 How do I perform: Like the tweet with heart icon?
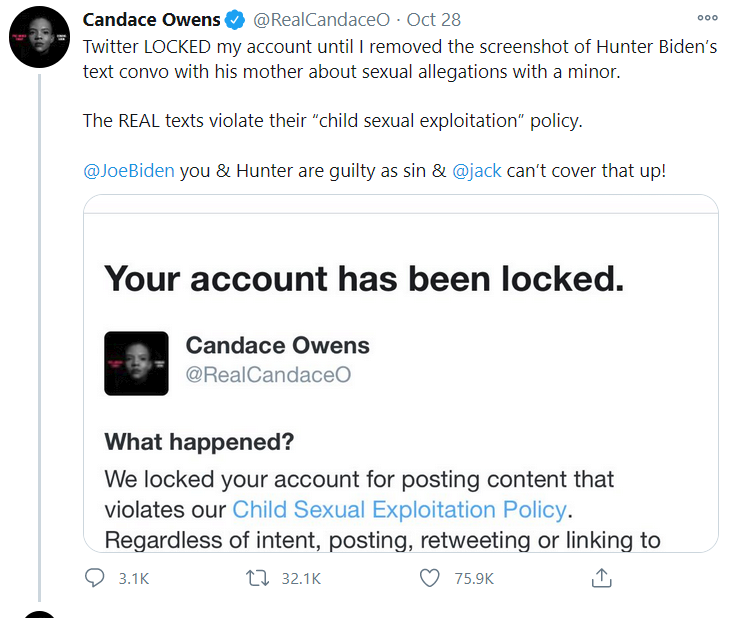tap(429, 578)
